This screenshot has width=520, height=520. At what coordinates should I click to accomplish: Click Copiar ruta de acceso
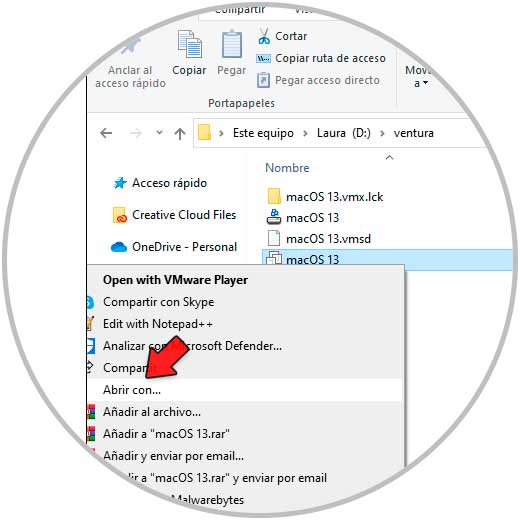(330, 58)
